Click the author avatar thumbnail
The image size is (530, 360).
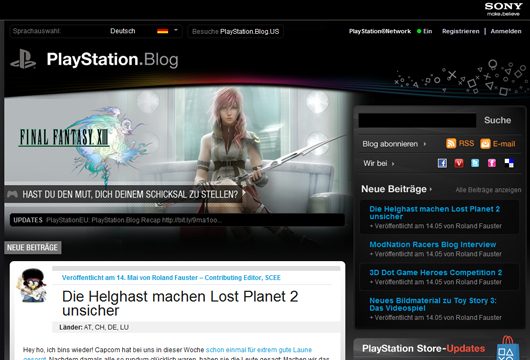(x=31, y=285)
